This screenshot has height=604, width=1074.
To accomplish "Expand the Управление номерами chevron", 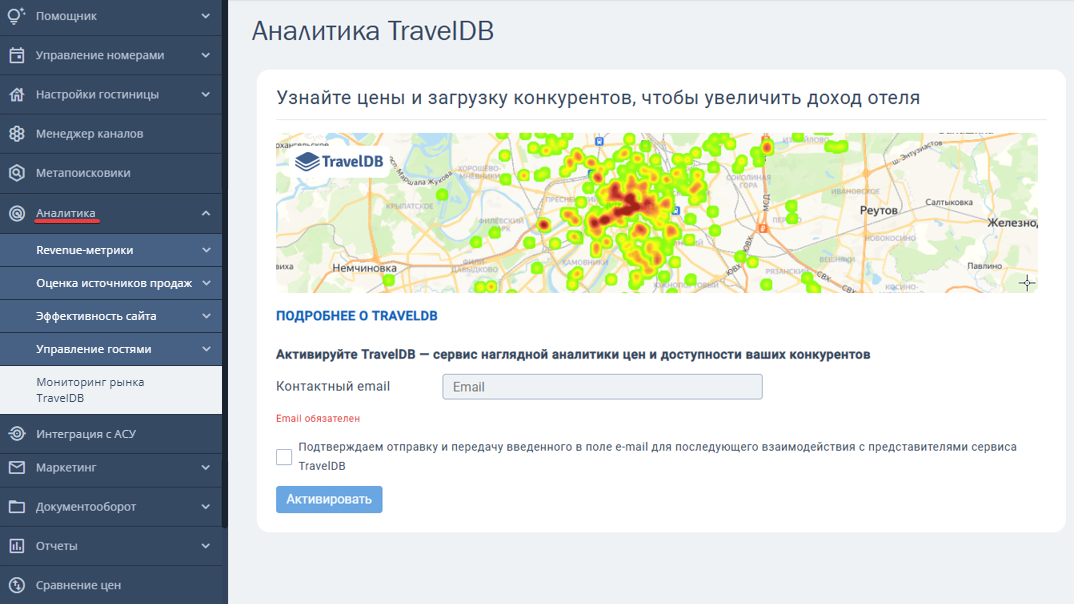I will 205,55.
